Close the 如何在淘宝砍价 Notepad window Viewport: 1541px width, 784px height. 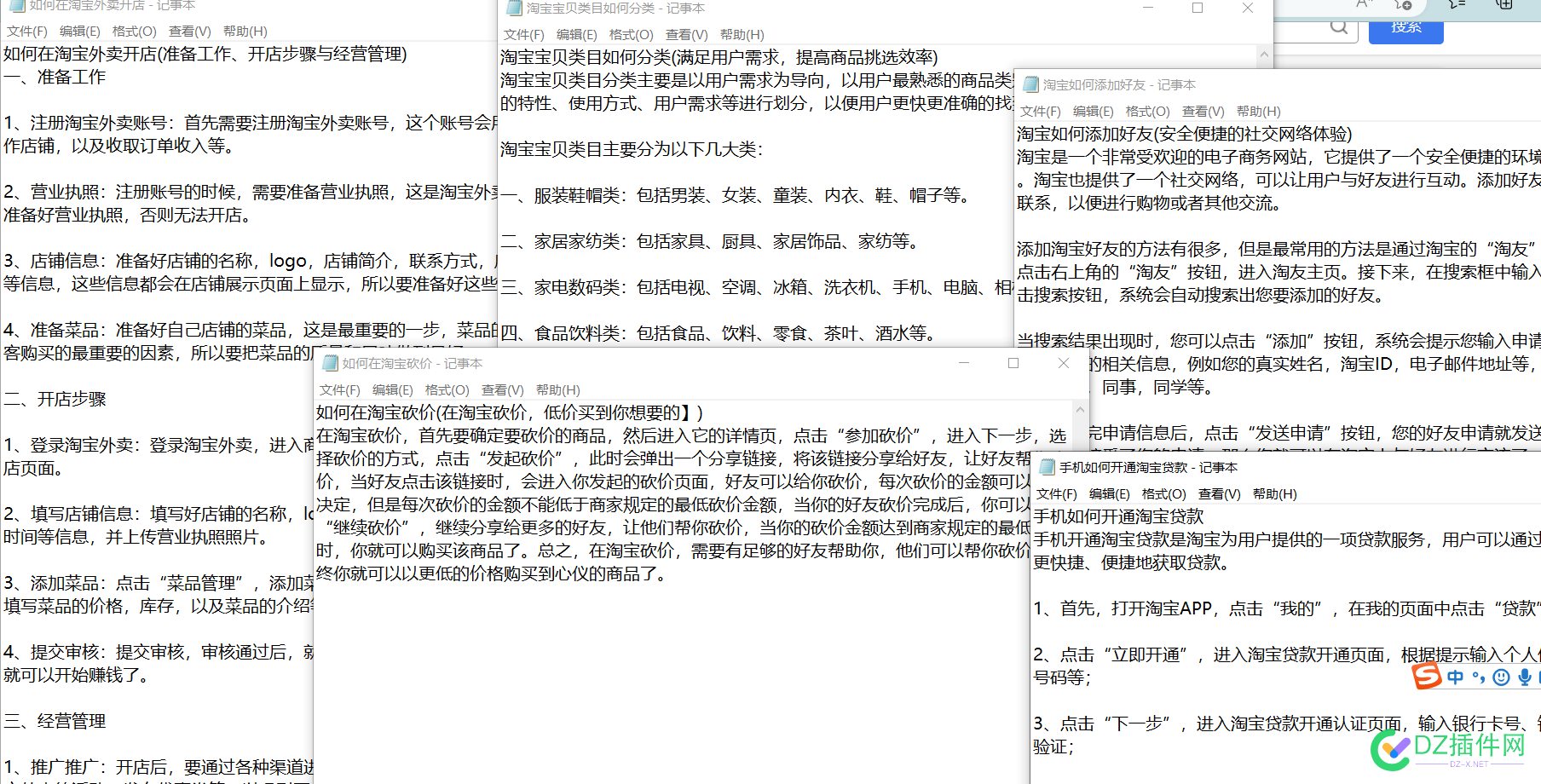tap(1064, 363)
